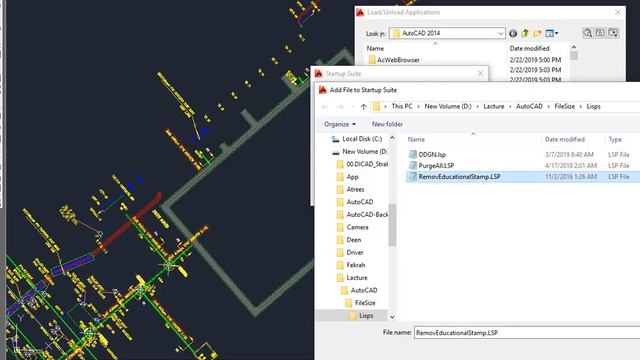
Task: Open the 00.DICAD_Strak folder in tree
Action: 362,164
